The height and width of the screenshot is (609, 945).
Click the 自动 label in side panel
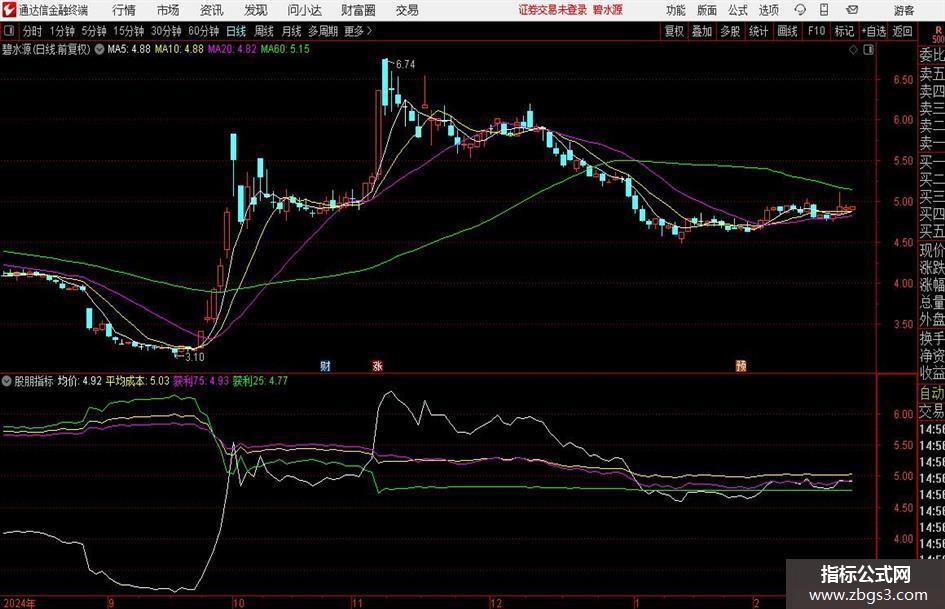click(x=932, y=393)
